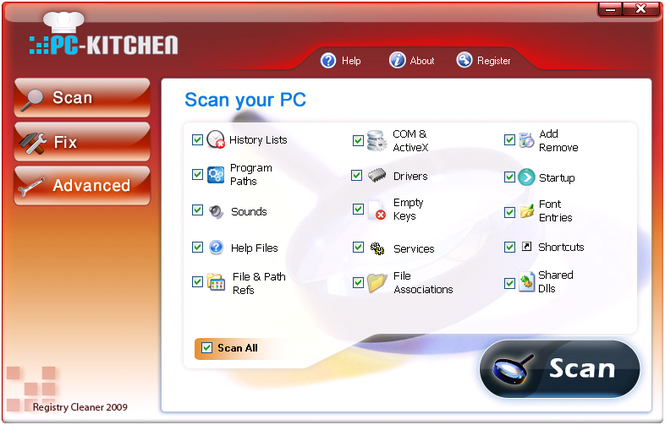
Task: Click the Empty Keys document icon
Action: click(377, 210)
